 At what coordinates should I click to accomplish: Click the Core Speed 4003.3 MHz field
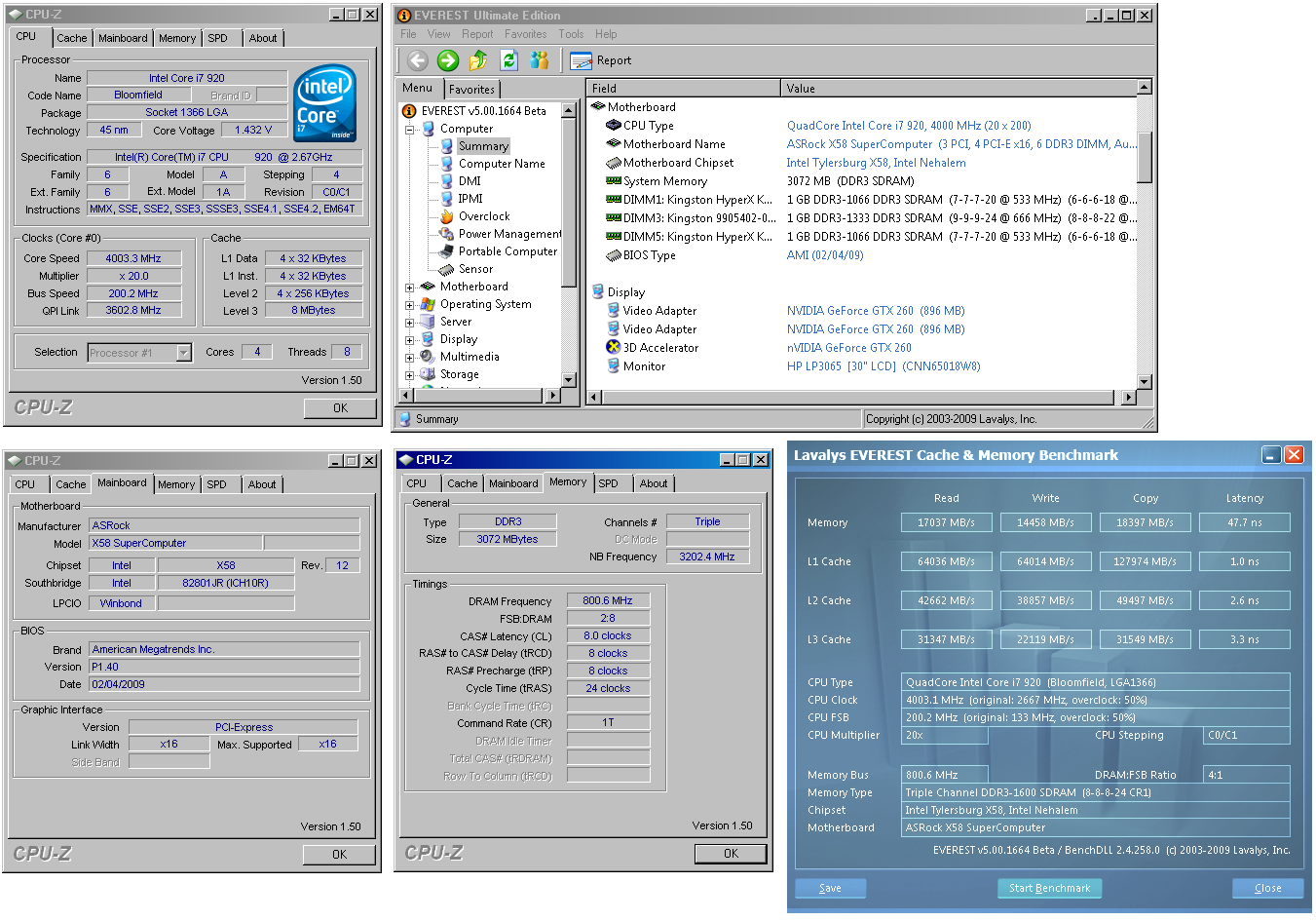click(133, 258)
